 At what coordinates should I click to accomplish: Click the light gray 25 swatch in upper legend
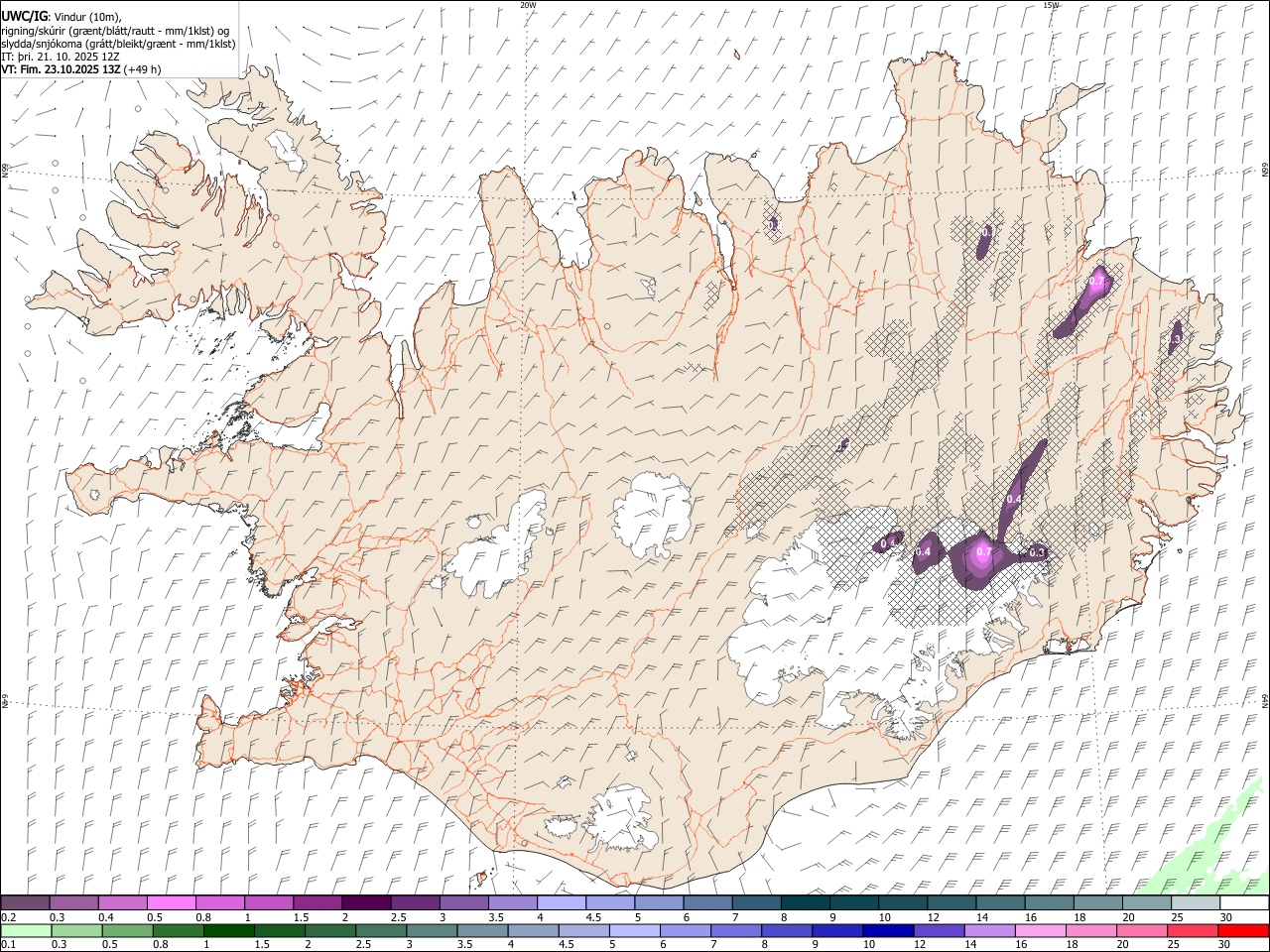click(1196, 903)
